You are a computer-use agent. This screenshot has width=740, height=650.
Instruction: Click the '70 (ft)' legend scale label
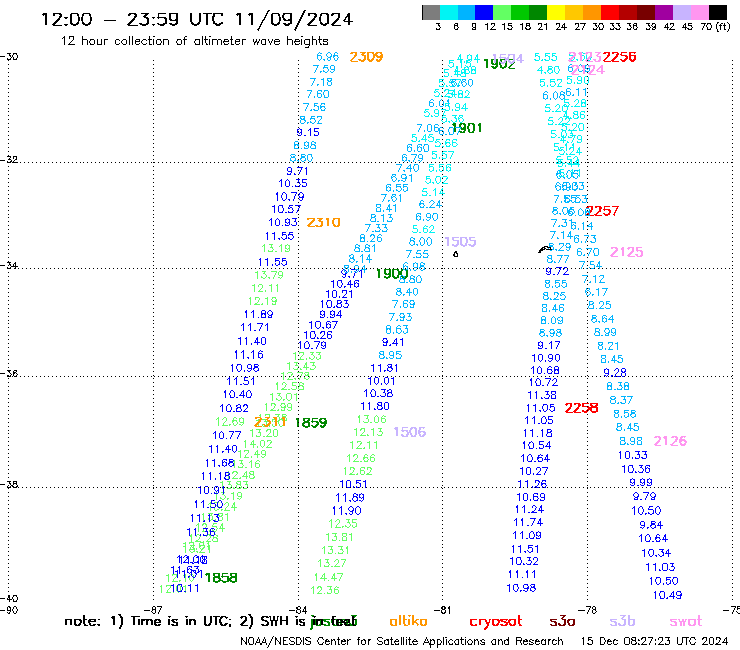(x=715, y=27)
